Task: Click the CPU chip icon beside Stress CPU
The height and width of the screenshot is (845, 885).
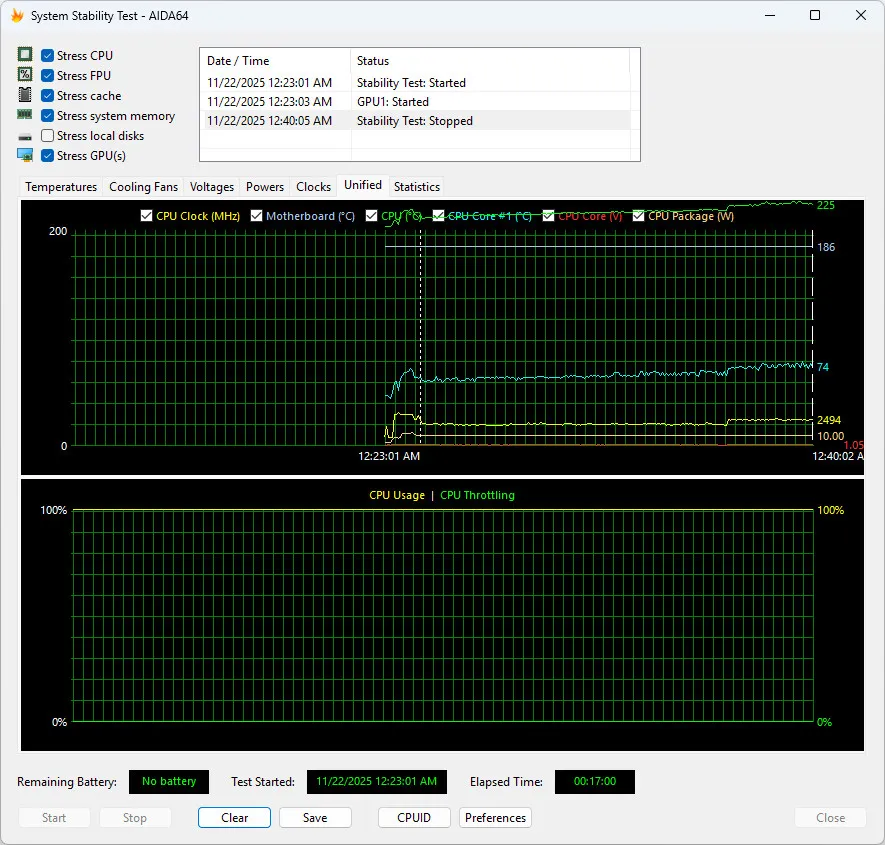Action: pos(25,55)
